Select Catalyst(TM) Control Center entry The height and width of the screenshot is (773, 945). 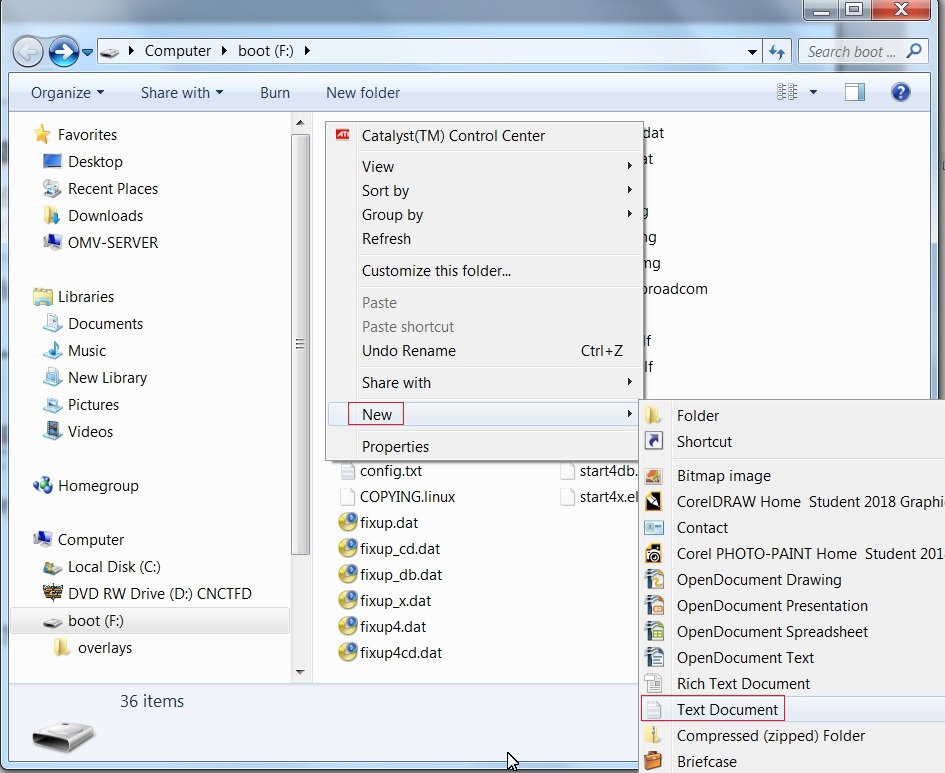tap(453, 136)
